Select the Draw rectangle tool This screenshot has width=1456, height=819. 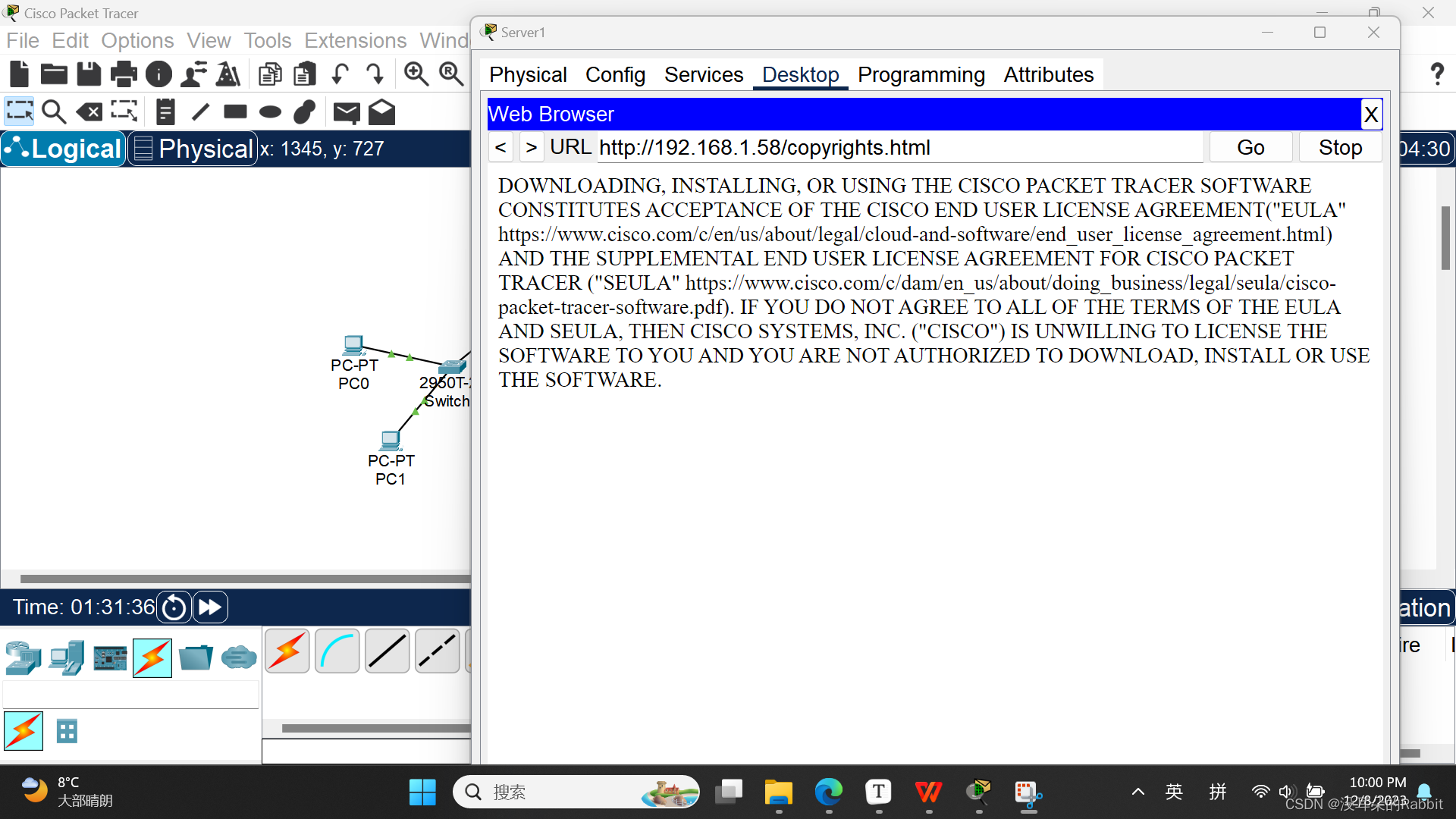[x=235, y=111]
